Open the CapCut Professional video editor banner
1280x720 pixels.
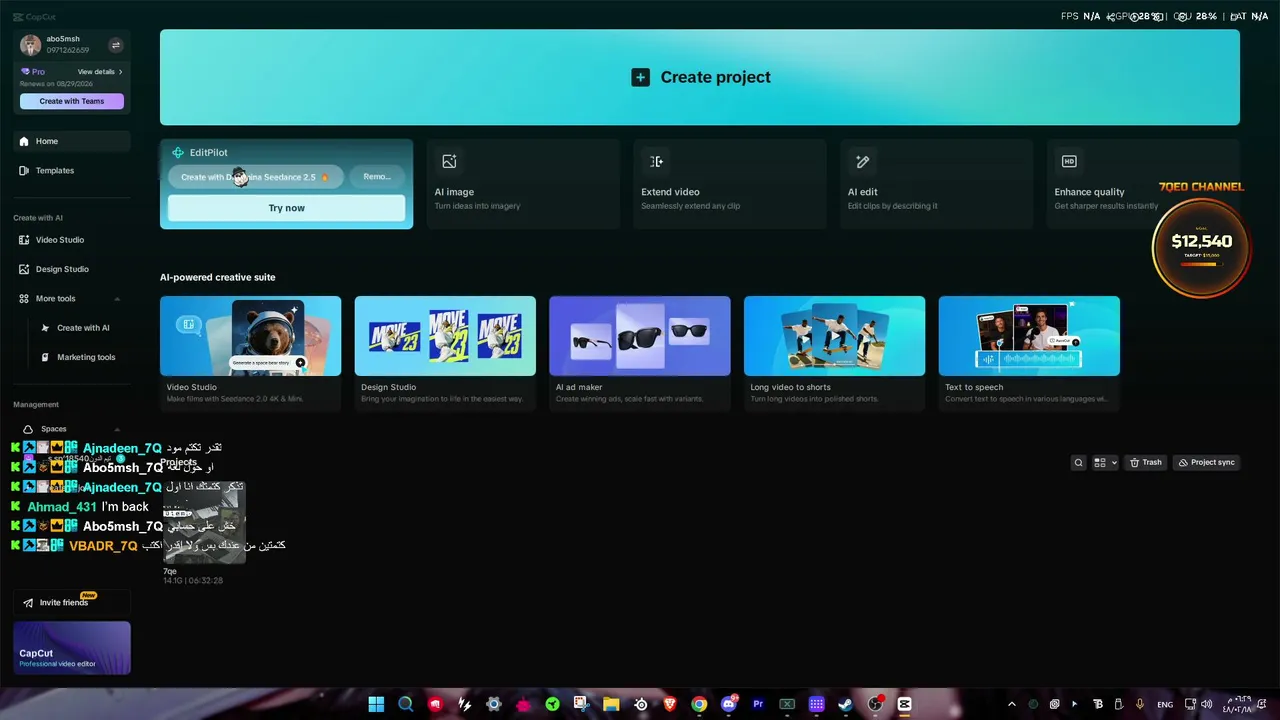(x=72, y=648)
